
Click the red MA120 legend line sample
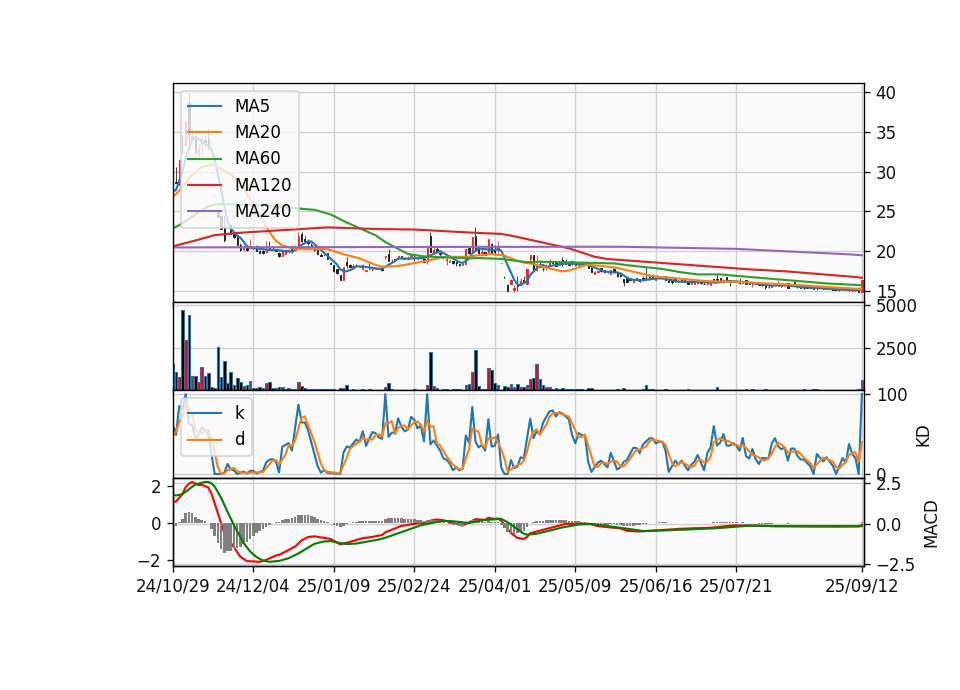point(204,185)
